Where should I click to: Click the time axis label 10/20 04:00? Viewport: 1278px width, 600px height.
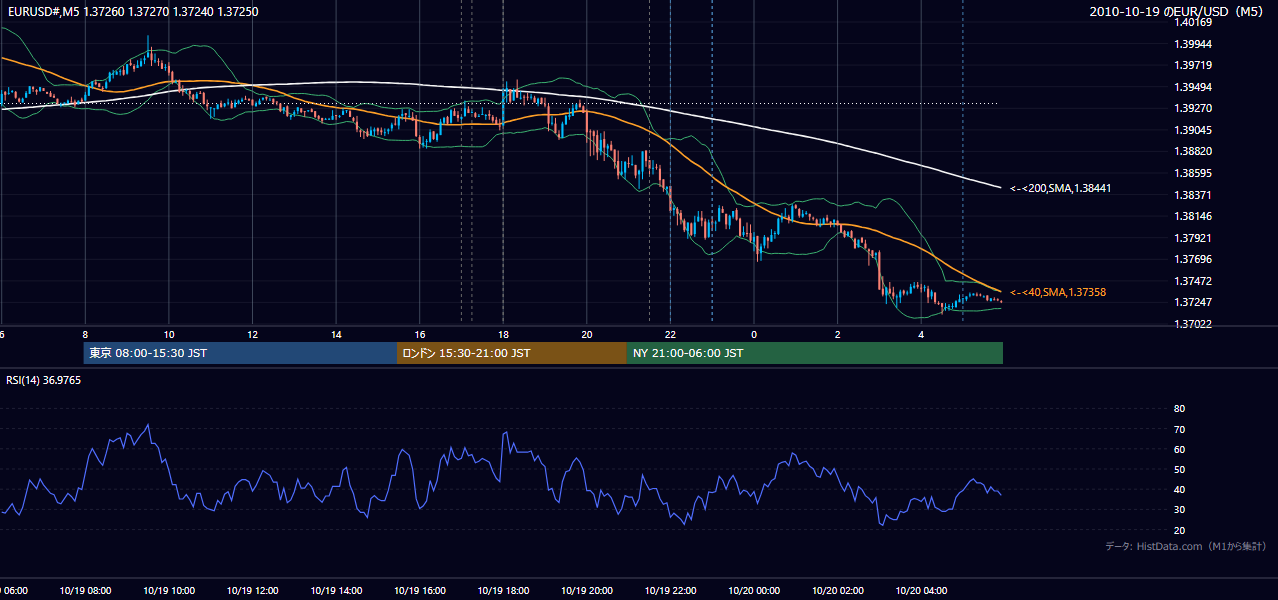921,591
